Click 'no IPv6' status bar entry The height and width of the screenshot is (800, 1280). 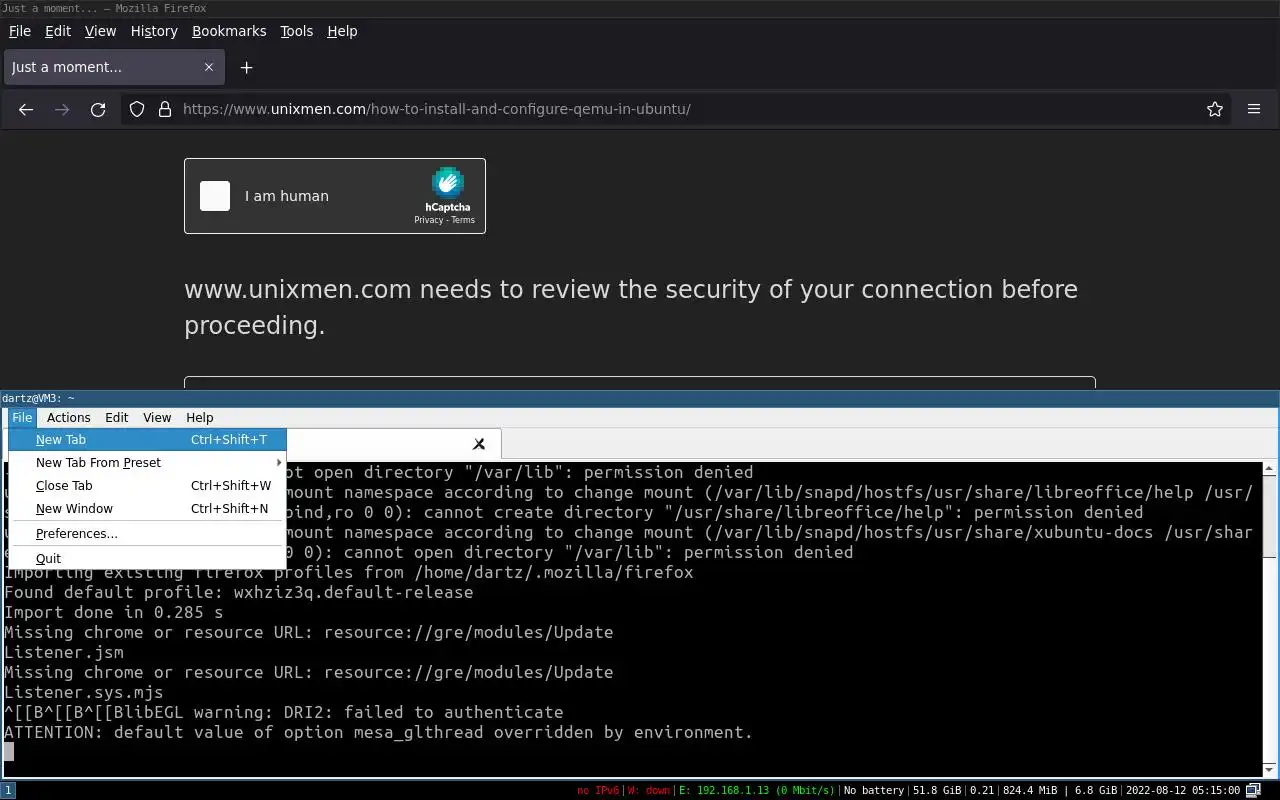point(599,790)
